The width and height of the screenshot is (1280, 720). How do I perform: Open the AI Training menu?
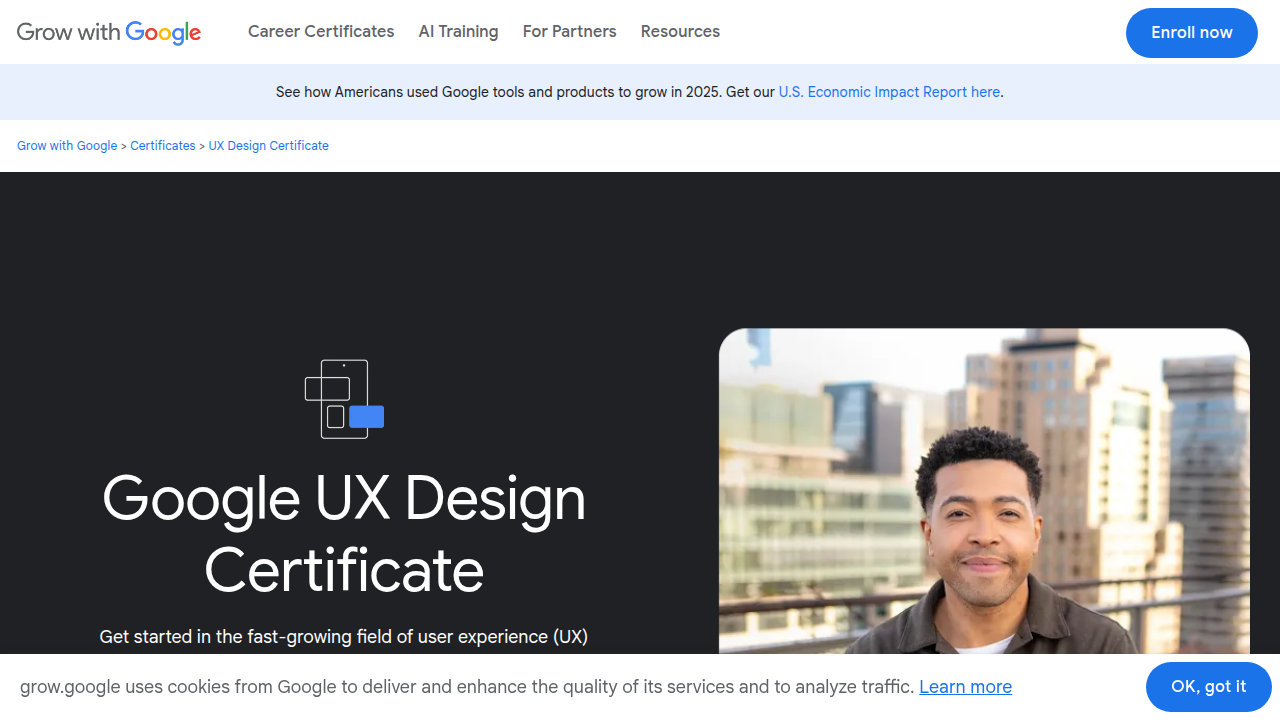(x=458, y=31)
